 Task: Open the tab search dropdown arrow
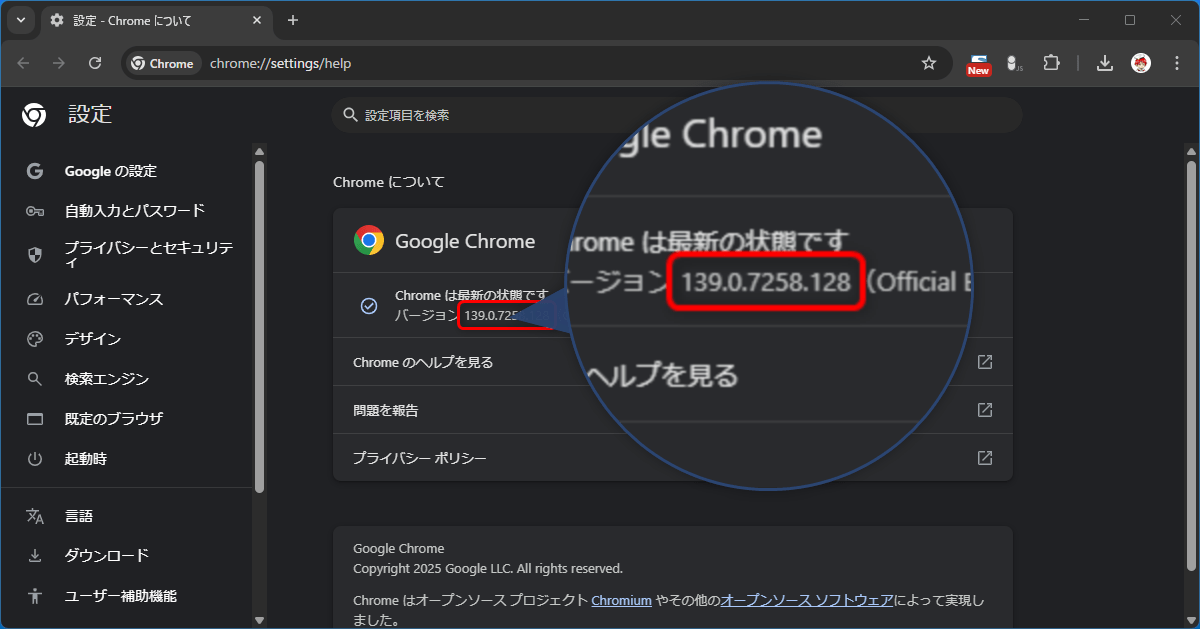pos(20,20)
